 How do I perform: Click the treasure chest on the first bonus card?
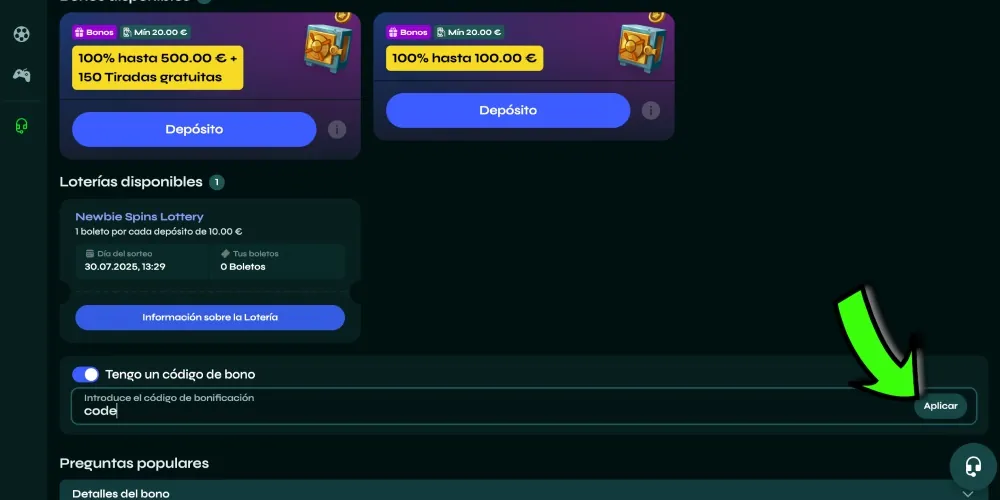328,47
